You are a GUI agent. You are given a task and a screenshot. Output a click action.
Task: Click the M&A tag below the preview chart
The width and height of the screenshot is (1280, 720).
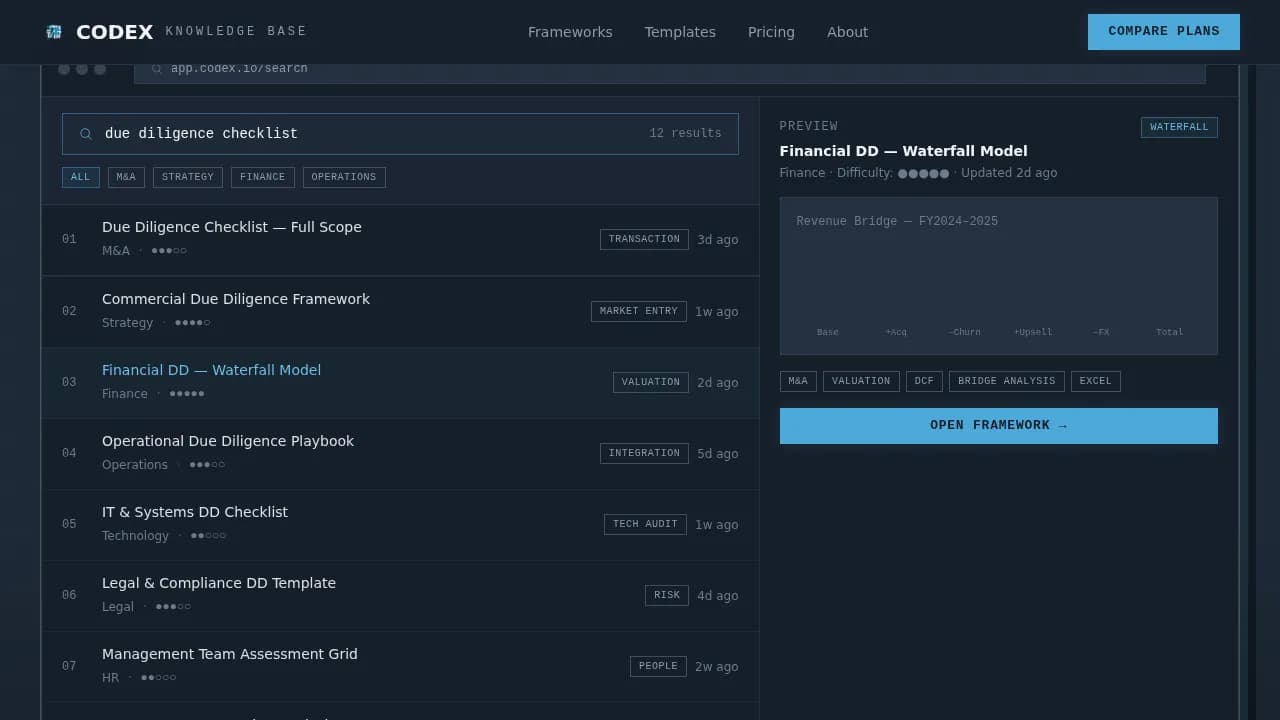point(798,382)
